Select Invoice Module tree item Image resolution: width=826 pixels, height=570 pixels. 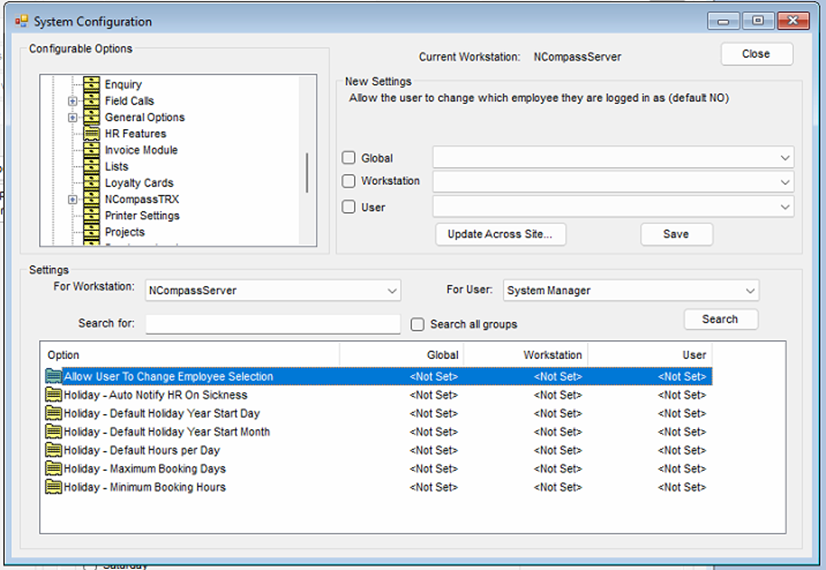[141, 150]
